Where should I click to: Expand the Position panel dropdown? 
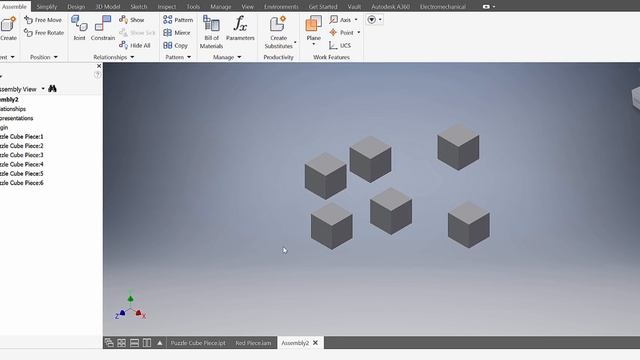click(x=56, y=57)
